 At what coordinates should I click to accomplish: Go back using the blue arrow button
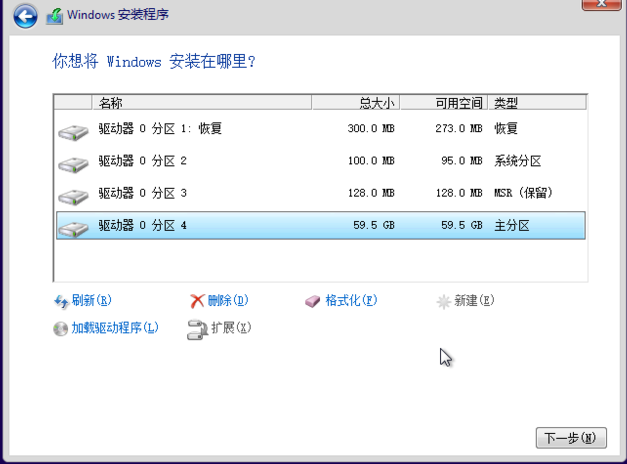[x=25, y=16]
